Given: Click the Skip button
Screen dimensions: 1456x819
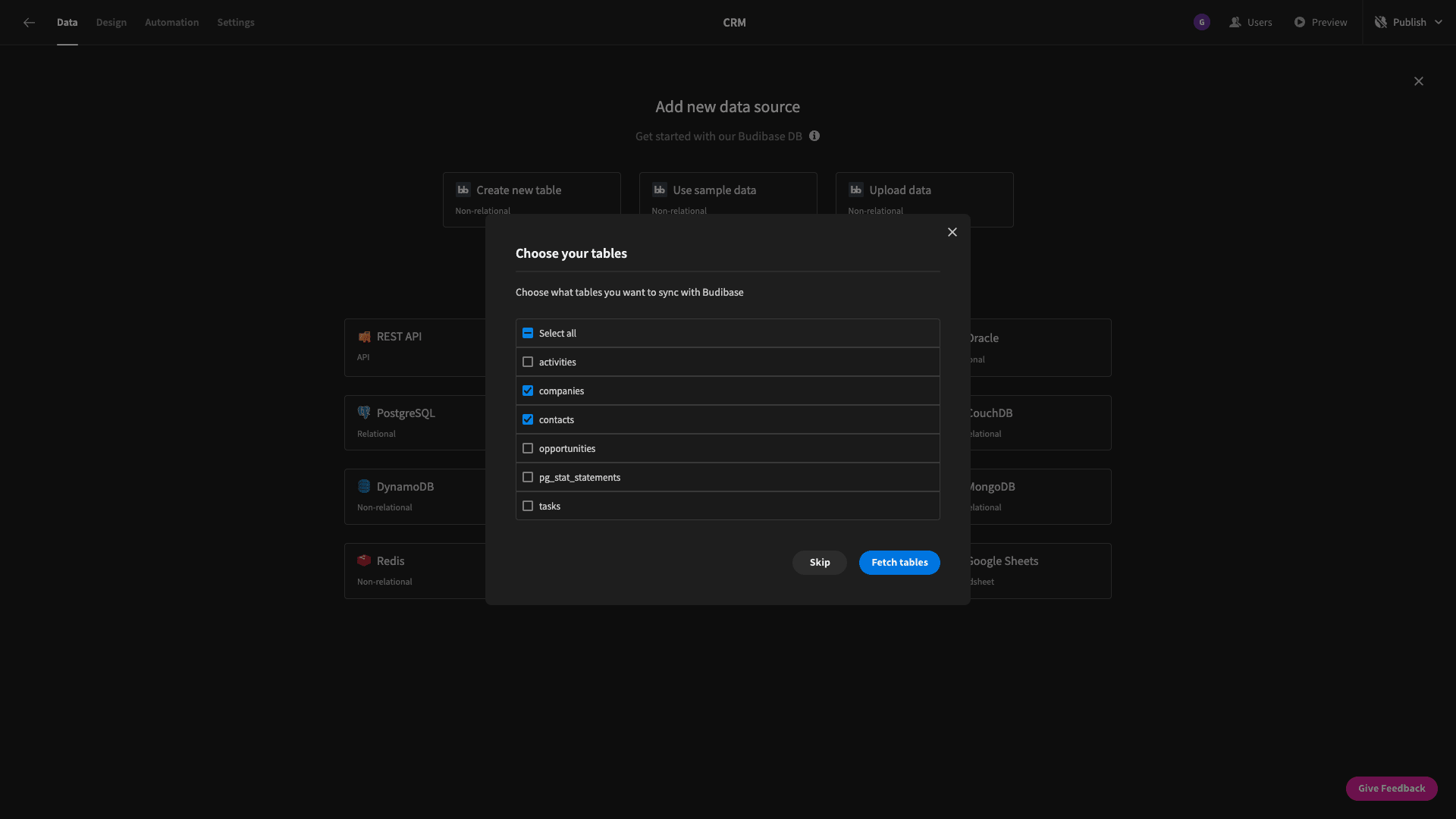Looking at the screenshot, I should pos(819,562).
